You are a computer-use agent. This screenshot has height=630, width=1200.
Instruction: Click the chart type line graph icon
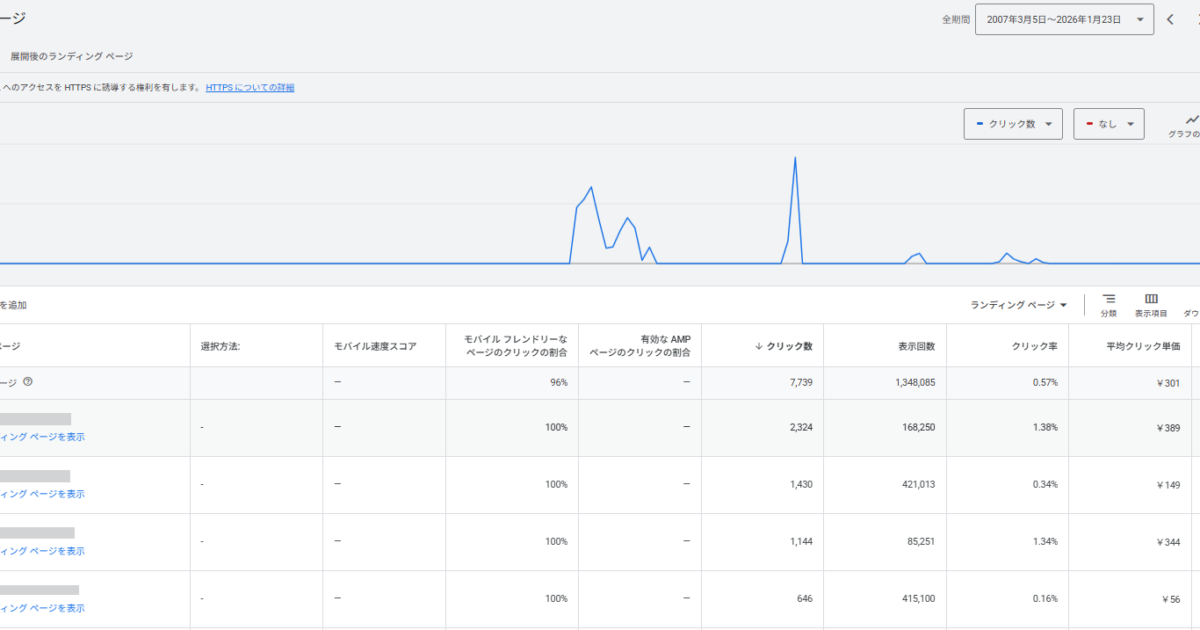point(1191,120)
